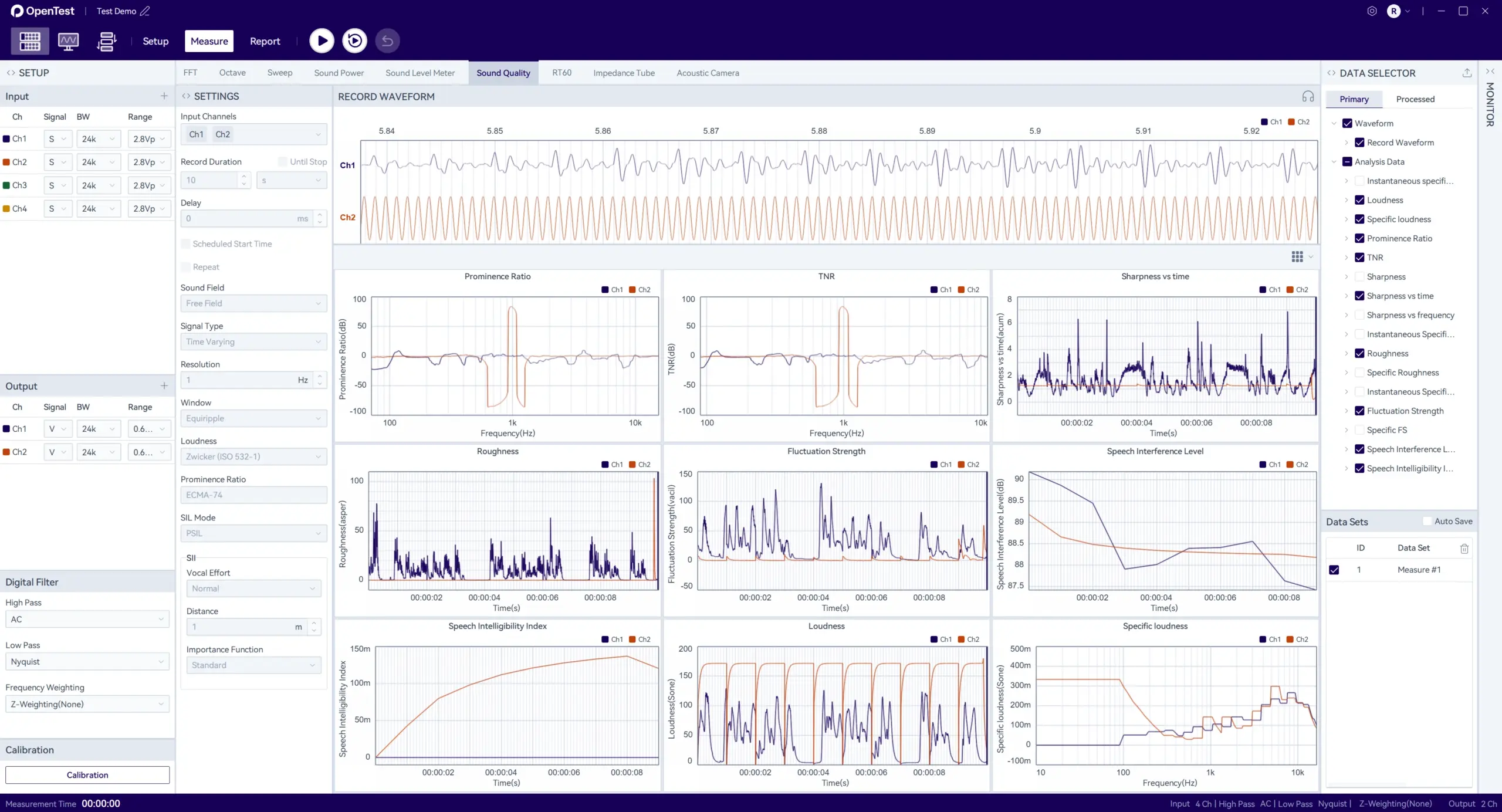Open the High Pass filter dropdown
The height and width of the screenshot is (812, 1502).
point(87,619)
